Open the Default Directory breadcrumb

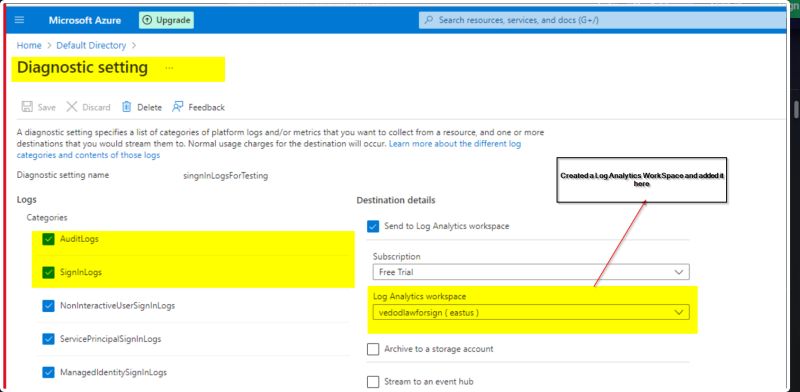[91, 45]
